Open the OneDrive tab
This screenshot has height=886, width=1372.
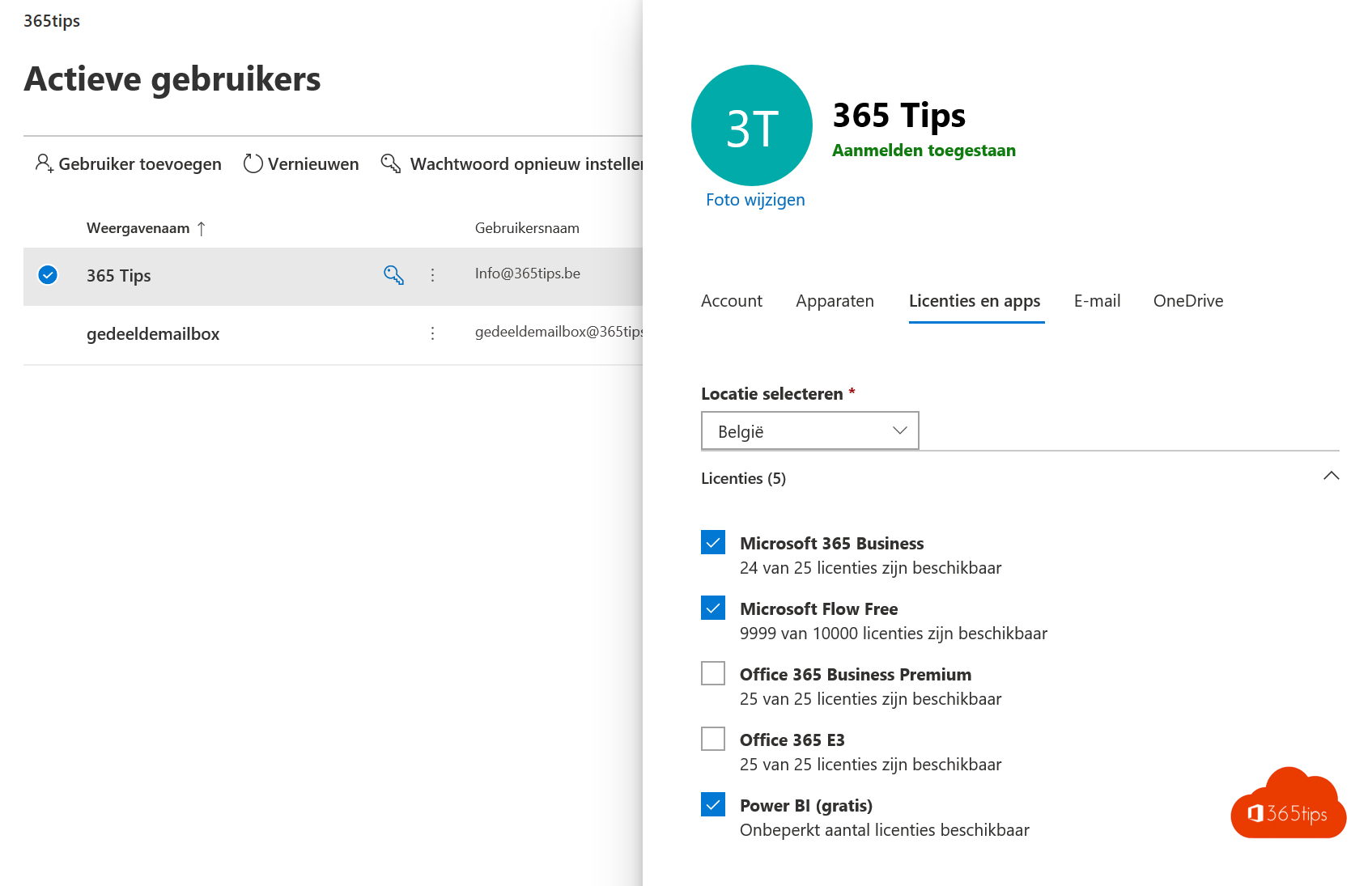tap(1188, 301)
